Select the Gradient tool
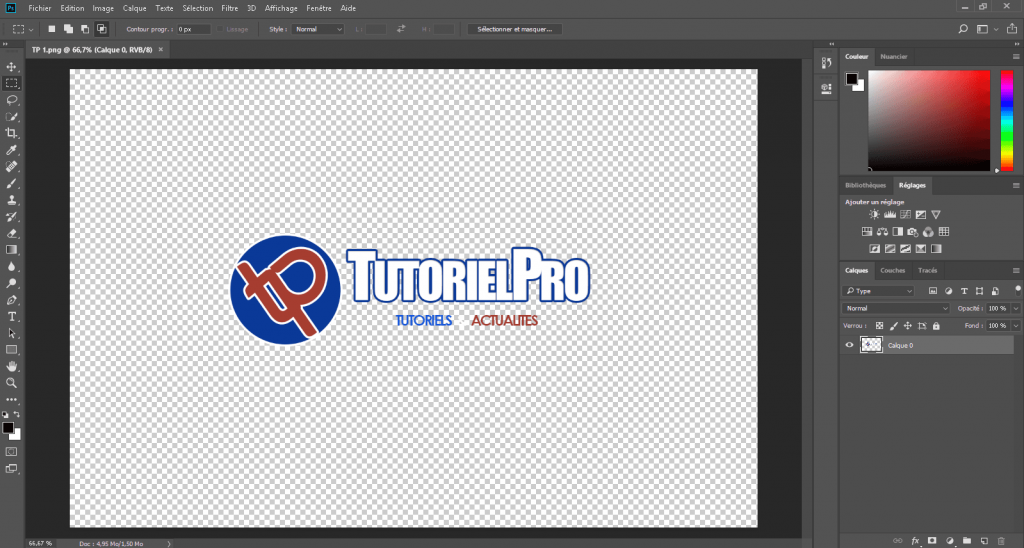 pyautogui.click(x=11, y=250)
